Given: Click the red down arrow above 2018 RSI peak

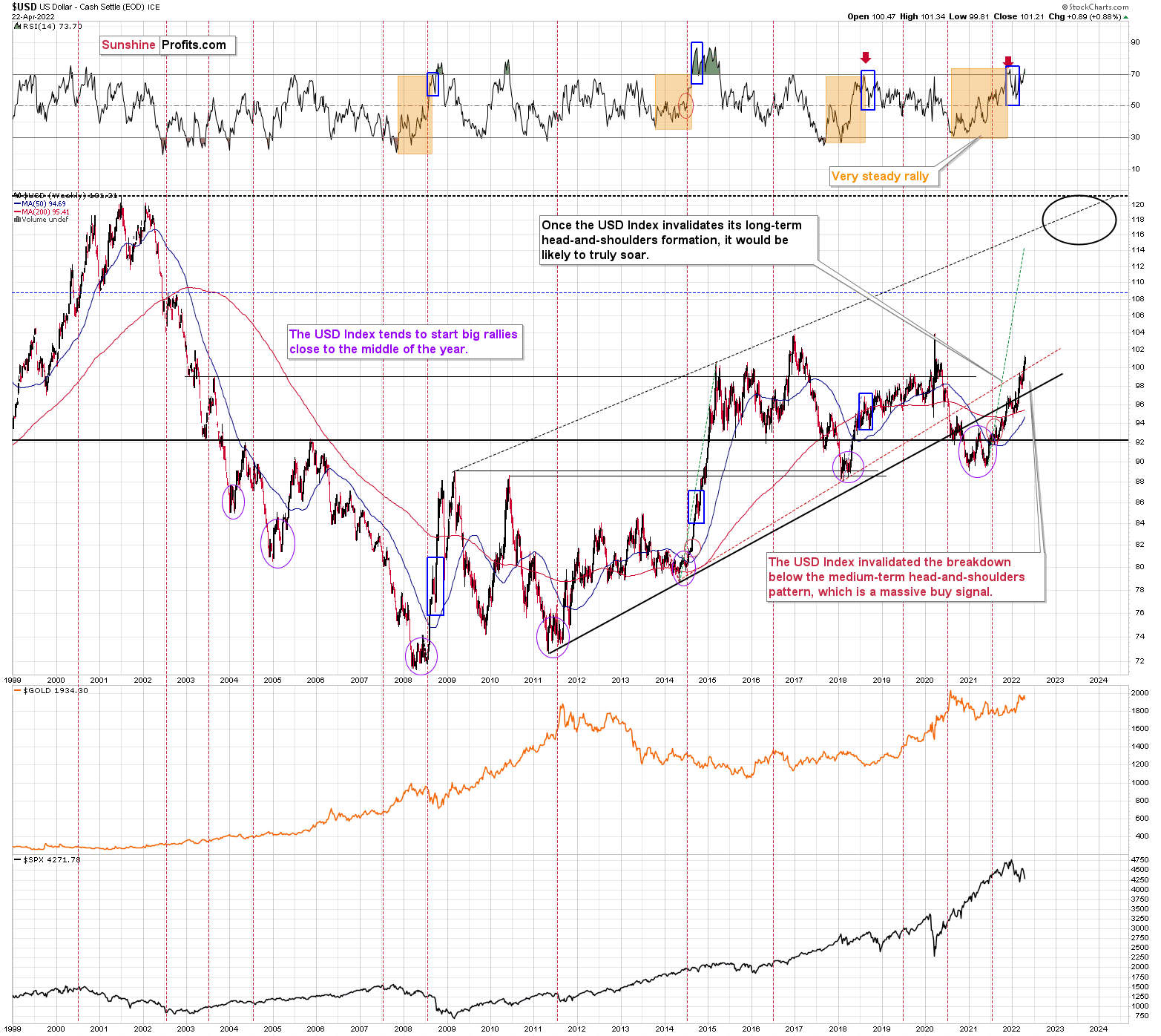Looking at the screenshot, I should coord(866,59).
